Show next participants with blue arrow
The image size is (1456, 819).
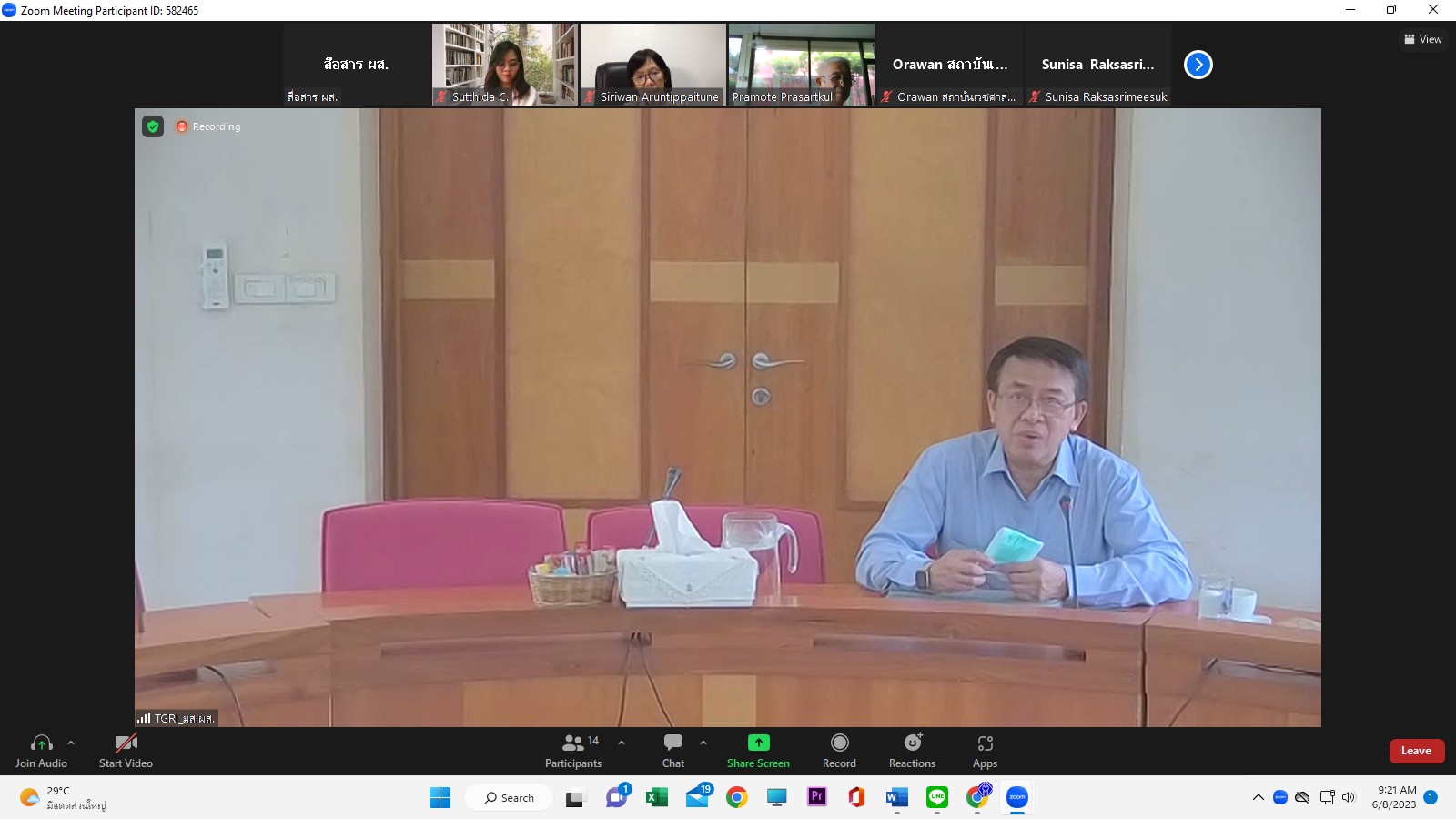click(1198, 65)
